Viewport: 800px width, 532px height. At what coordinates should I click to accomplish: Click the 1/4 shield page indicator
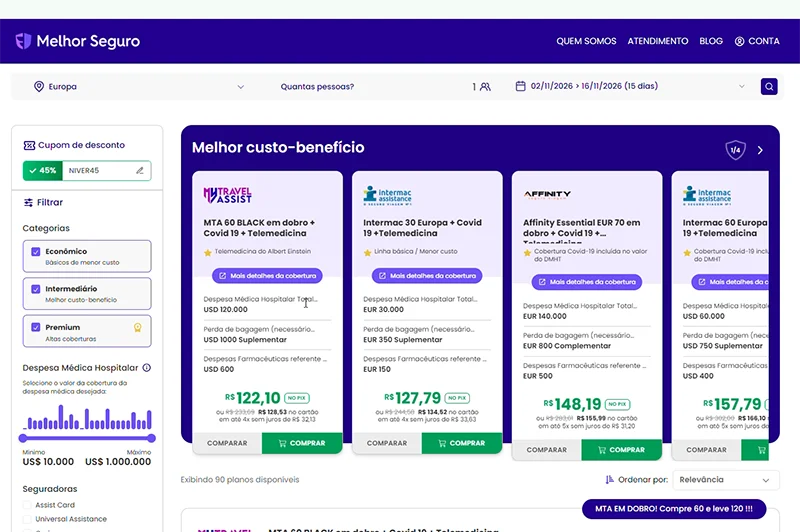[735, 150]
